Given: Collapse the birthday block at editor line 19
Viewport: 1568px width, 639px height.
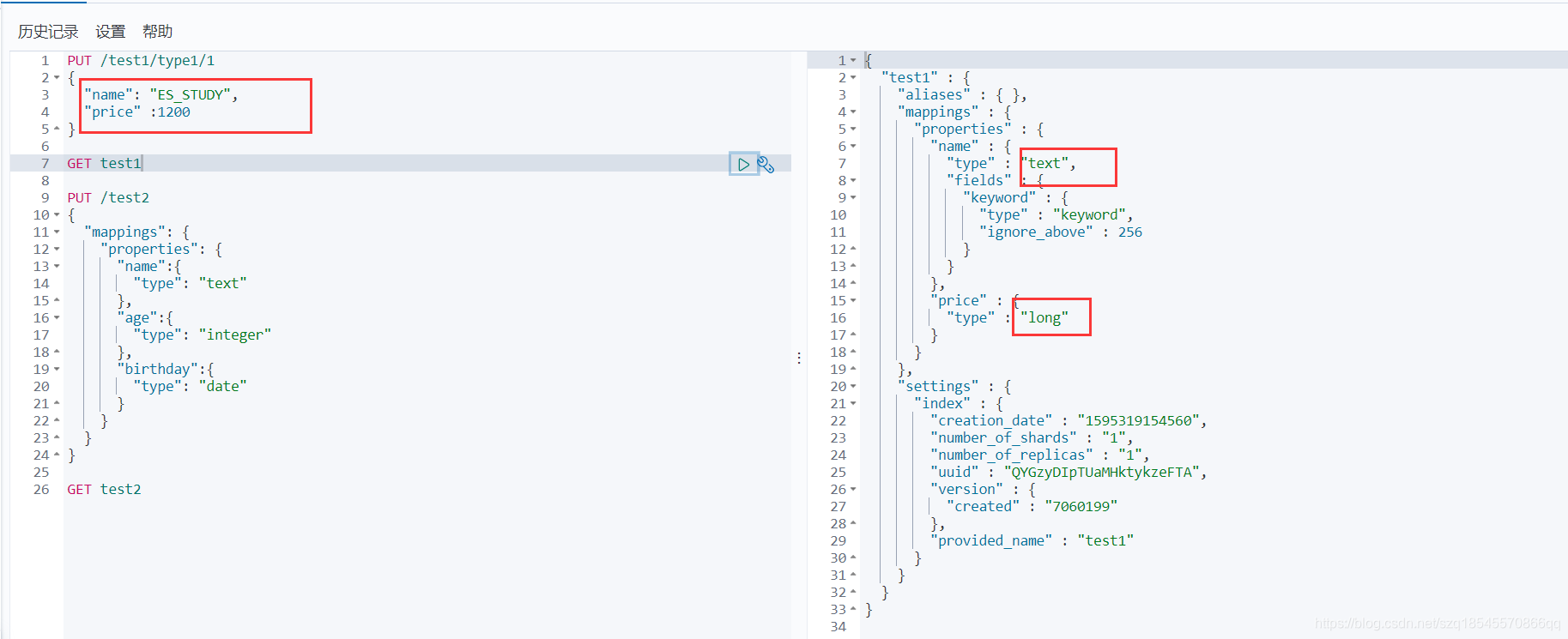Looking at the screenshot, I should click(57, 369).
